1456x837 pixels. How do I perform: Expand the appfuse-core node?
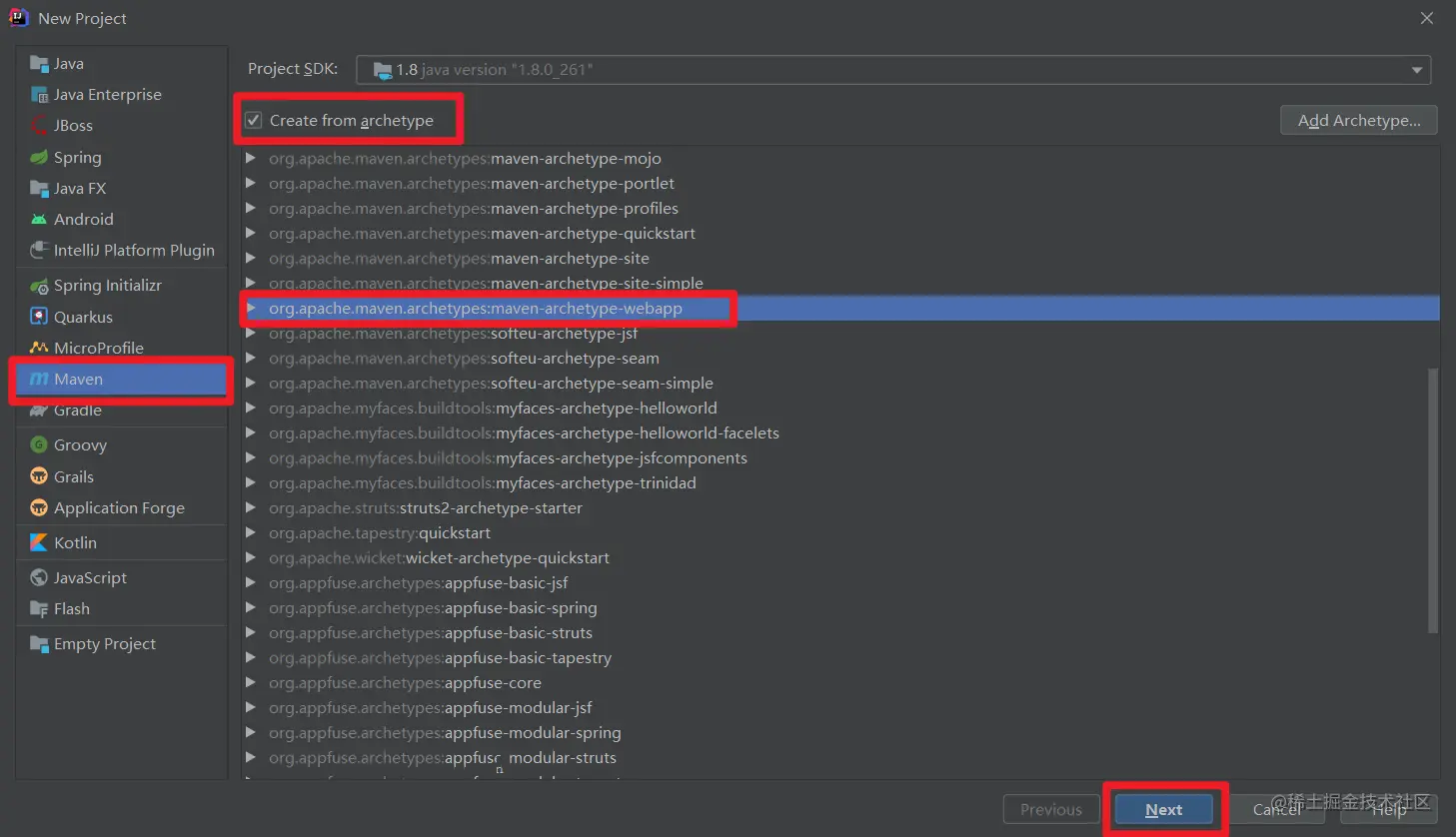pos(251,682)
